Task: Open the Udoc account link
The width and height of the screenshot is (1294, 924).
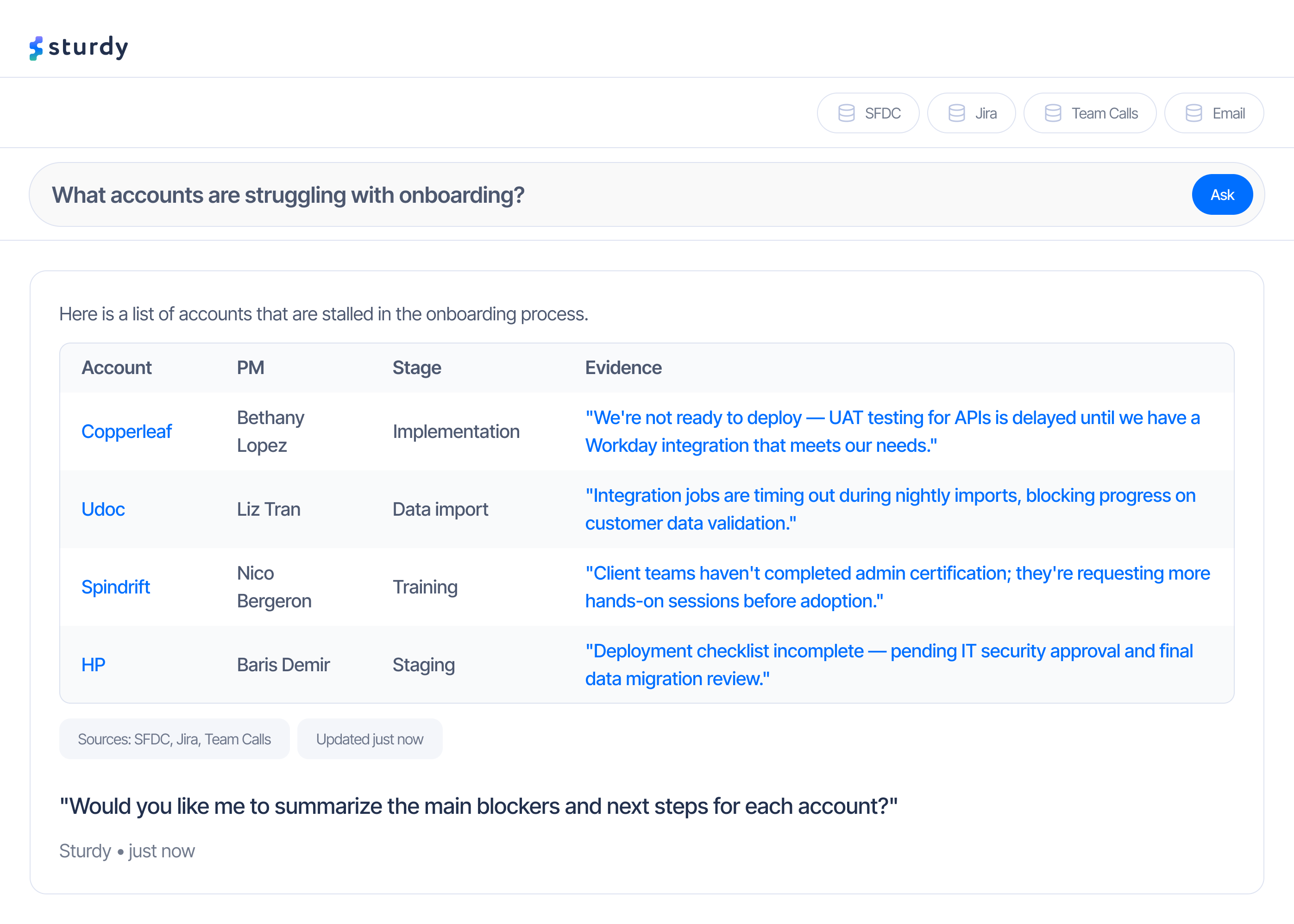Action: point(103,509)
